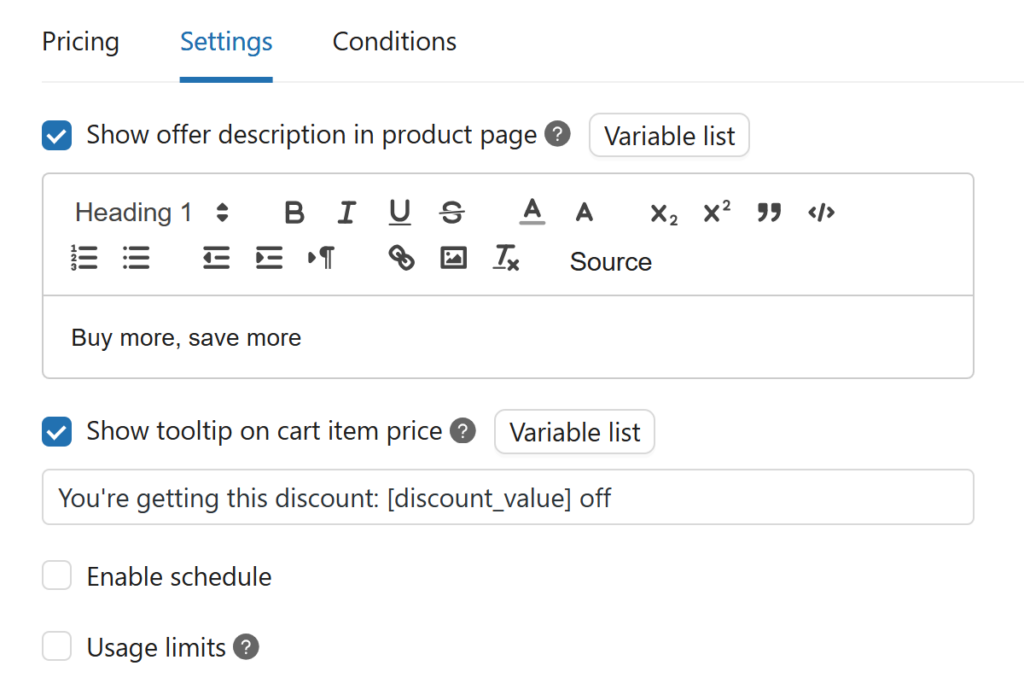This screenshot has height=695, width=1024.
Task: Check the Usage limits checkbox
Action: pyautogui.click(x=57, y=646)
